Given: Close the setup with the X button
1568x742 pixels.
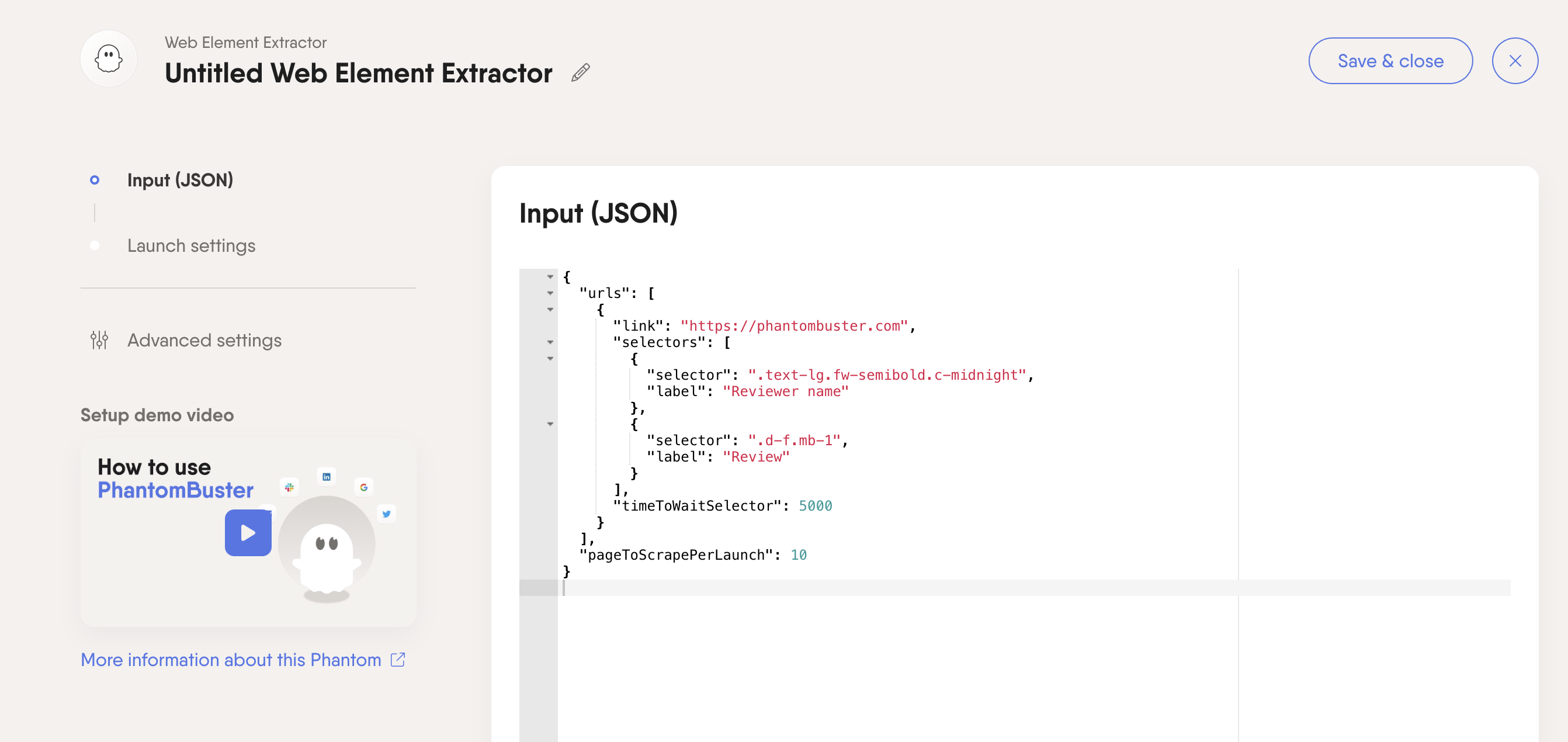Looking at the screenshot, I should coord(1514,61).
